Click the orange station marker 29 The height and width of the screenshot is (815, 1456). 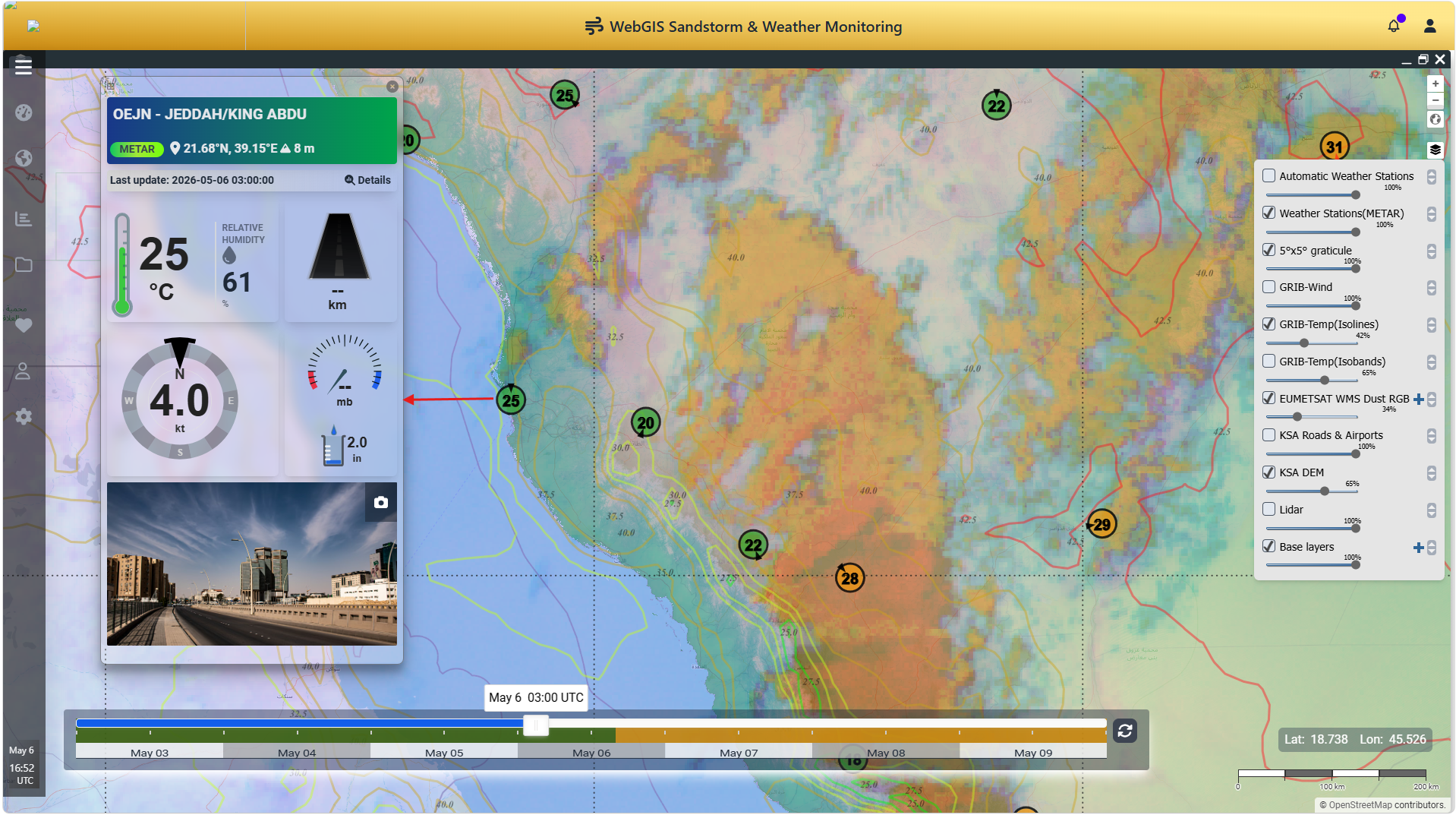click(x=1101, y=524)
